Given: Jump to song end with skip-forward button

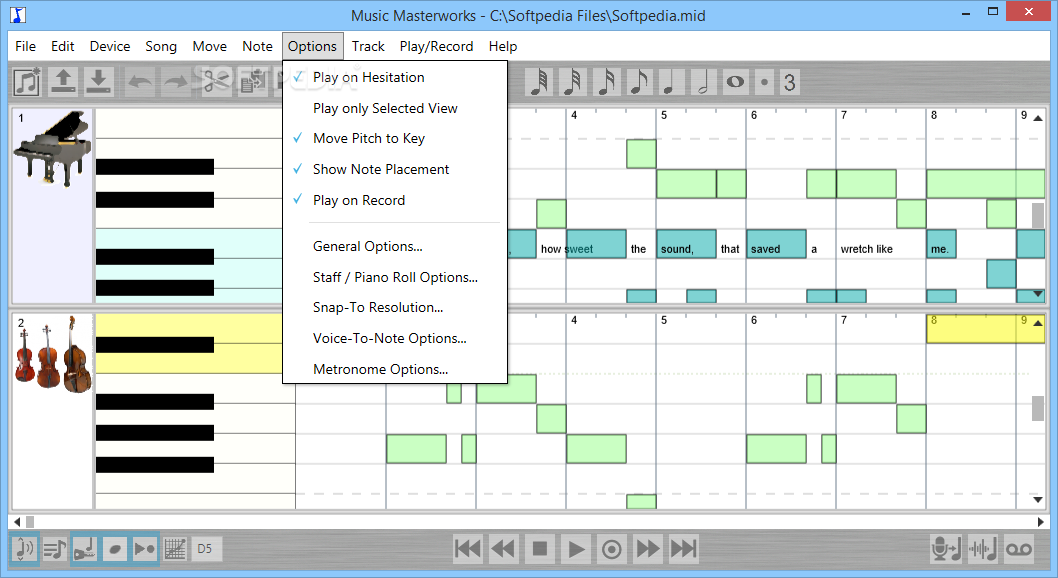Looking at the screenshot, I should point(684,548).
